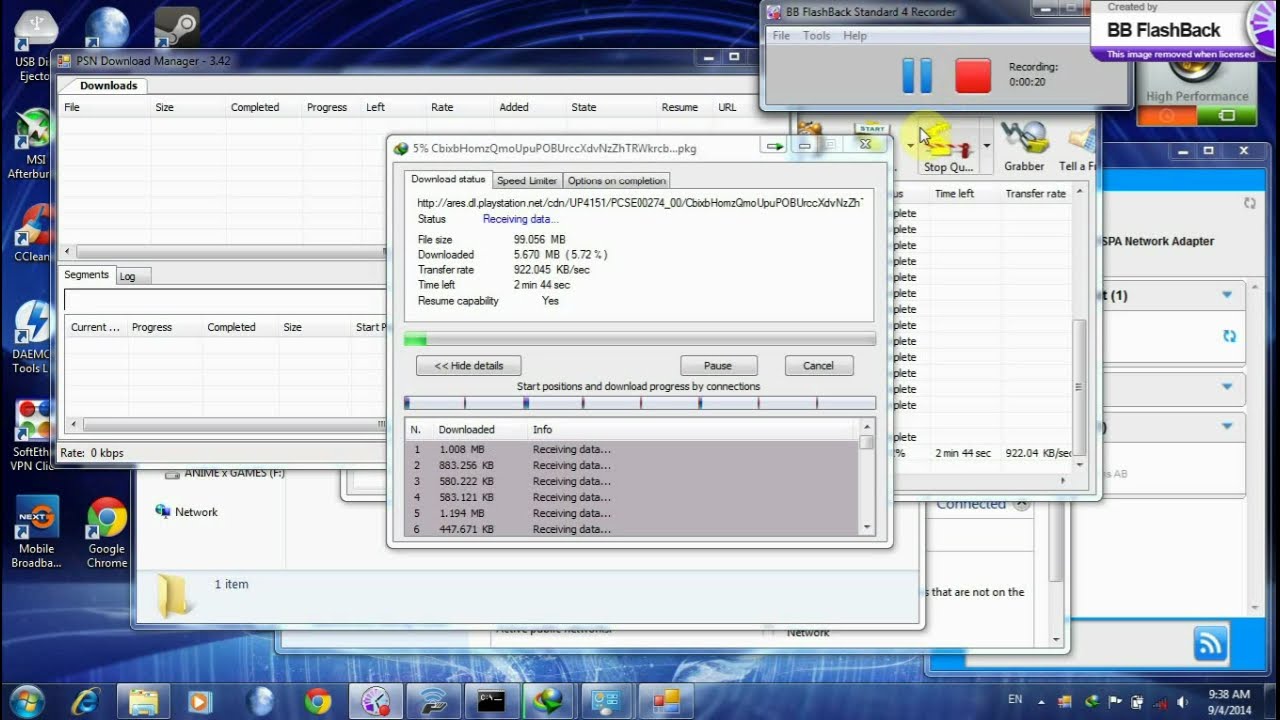Viewport: 1280px width, 720px height.
Task: Open Help menu in BB FlashBack Recorder
Action: tap(855, 35)
